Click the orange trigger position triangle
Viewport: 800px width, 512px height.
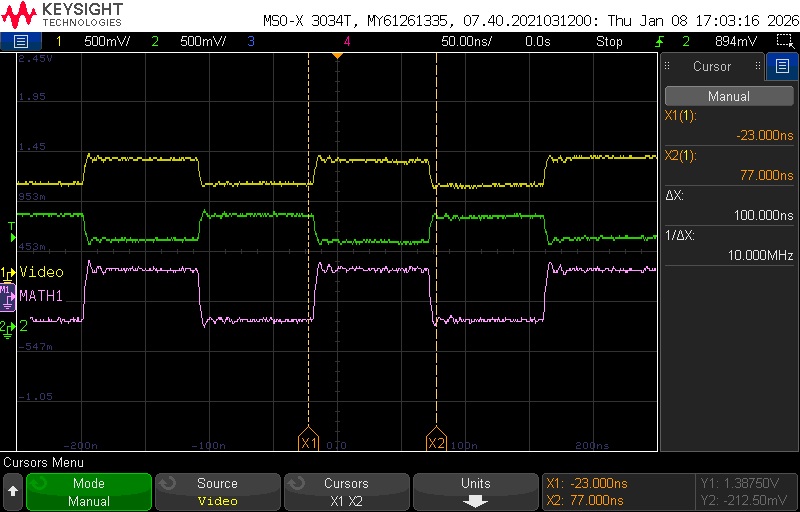coord(337,55)
